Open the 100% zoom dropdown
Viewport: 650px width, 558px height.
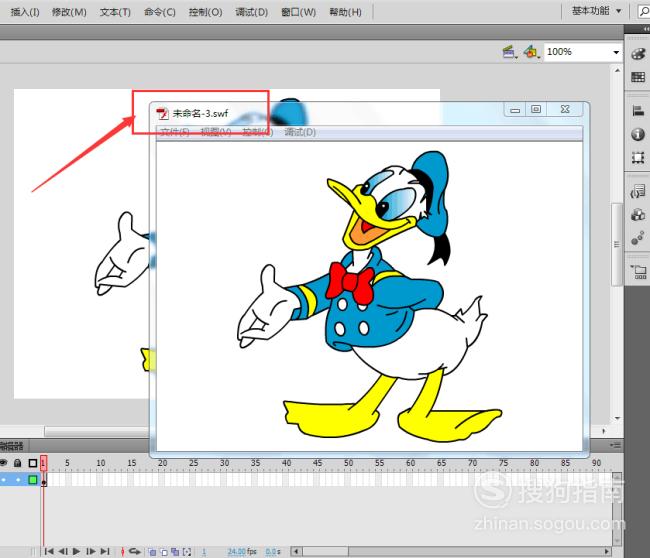(x=616, y=52)
